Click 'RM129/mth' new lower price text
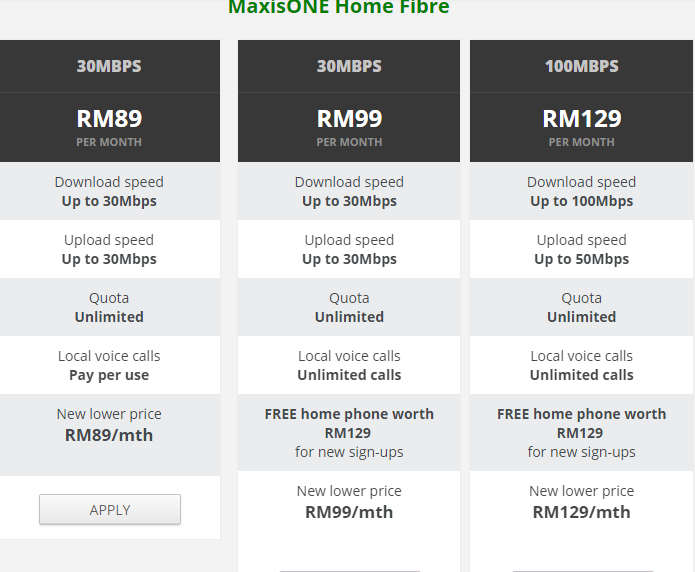This screenshot has height=572, width=695. click(x=582, y=512)
